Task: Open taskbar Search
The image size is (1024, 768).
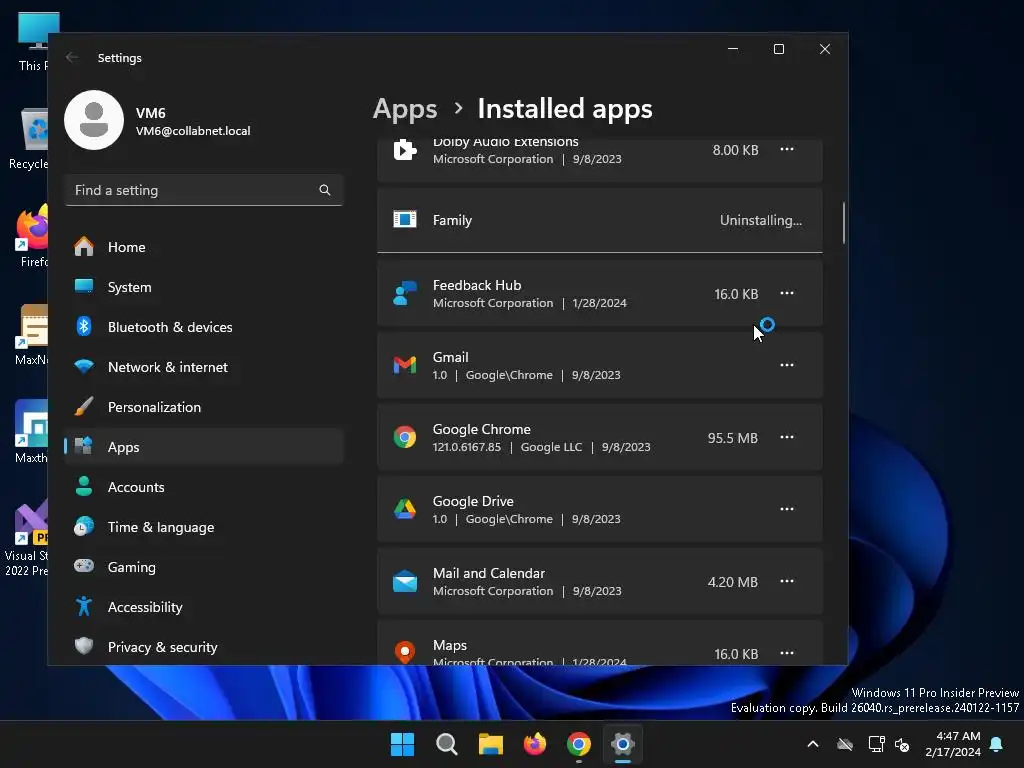Action: pyautogui.click(x=447, y=744)
